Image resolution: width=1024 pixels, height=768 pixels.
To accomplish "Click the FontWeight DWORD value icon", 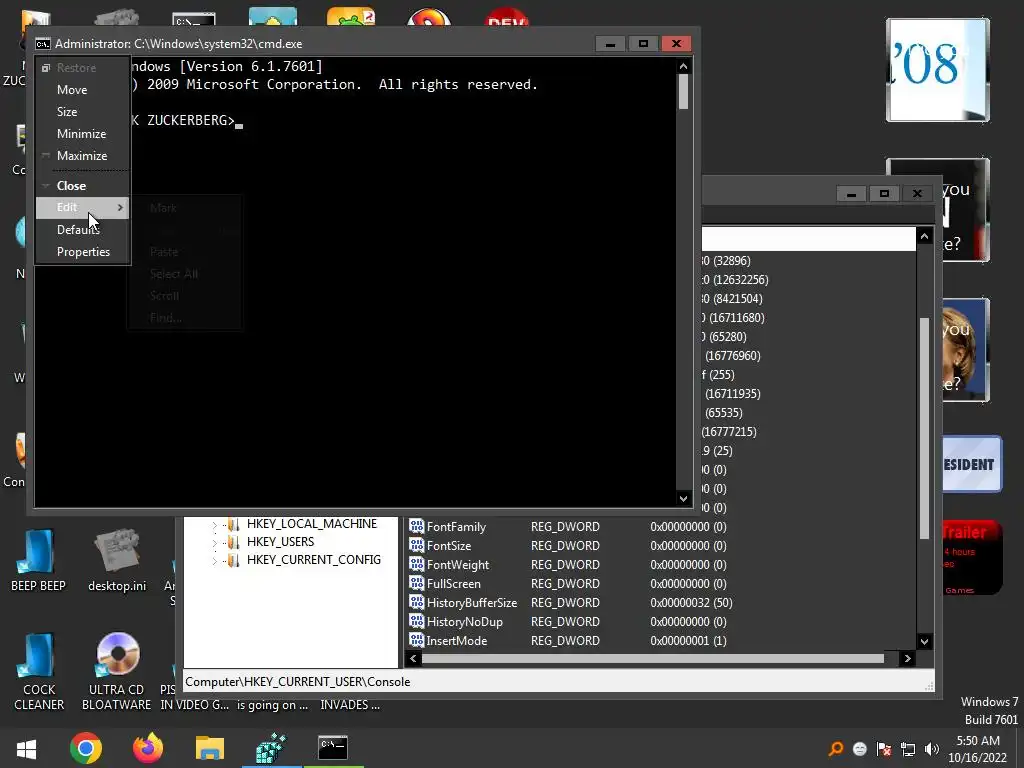I will pyautogui.click(x=417, y=564).
